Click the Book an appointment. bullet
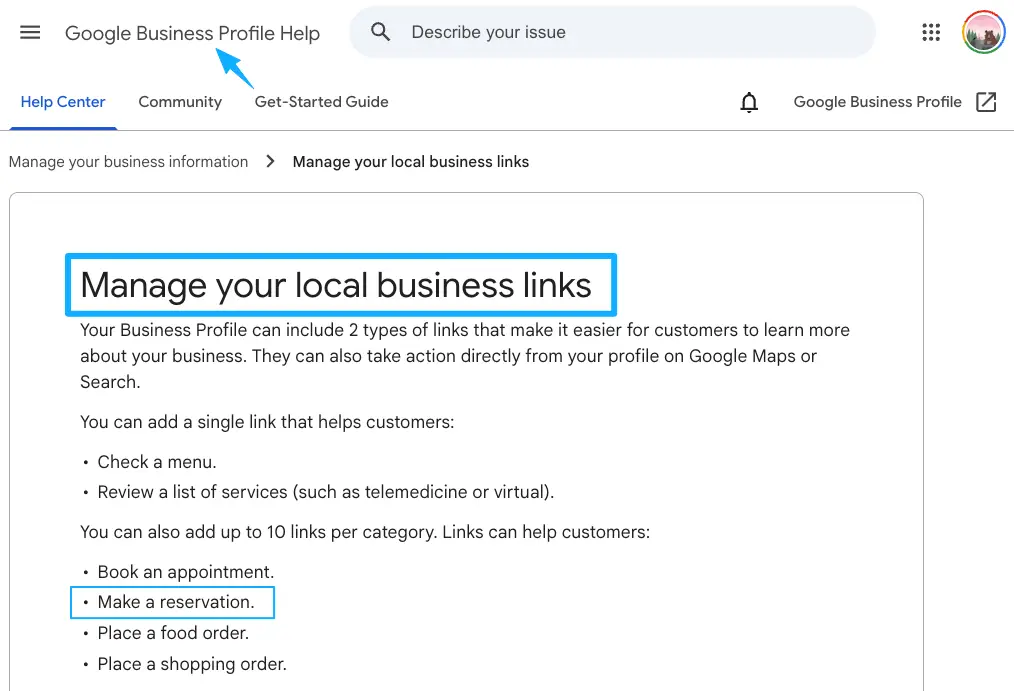The image size is (1014, 691). point(186,572)
